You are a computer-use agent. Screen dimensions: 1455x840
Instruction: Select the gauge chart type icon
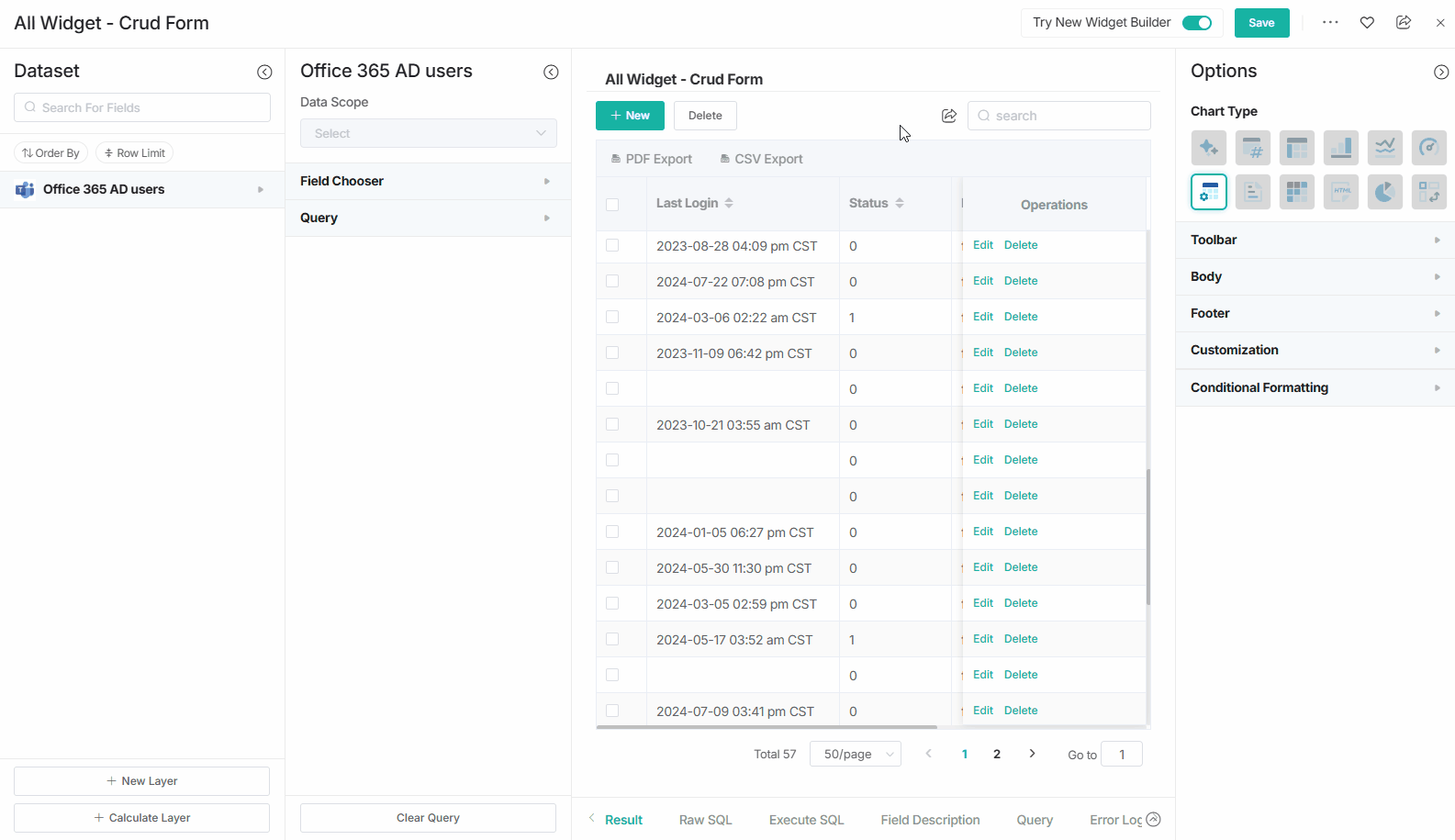[x=1428, y=148]
